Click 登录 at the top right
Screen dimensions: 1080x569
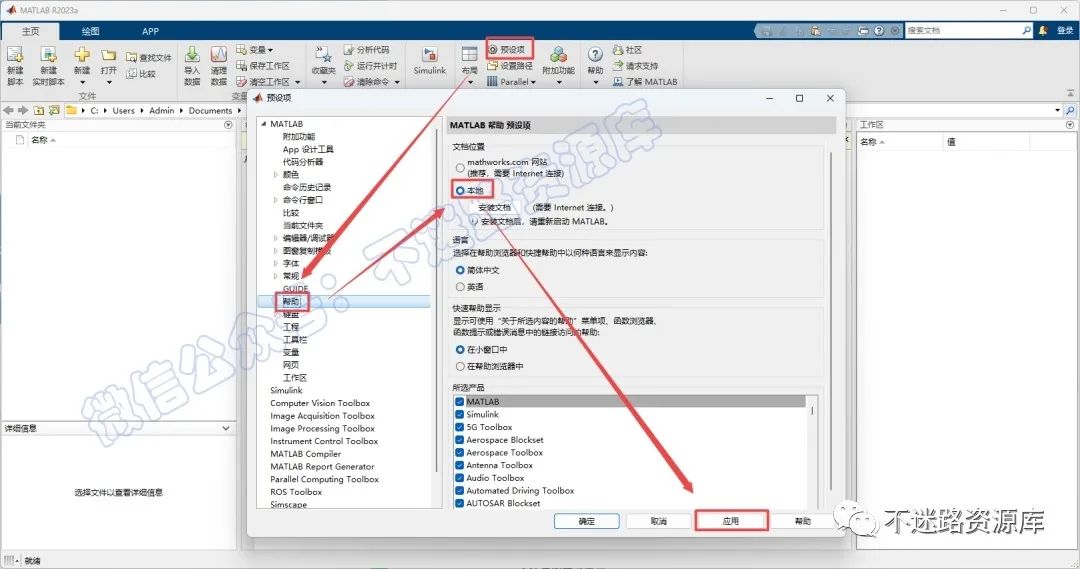1065,30
